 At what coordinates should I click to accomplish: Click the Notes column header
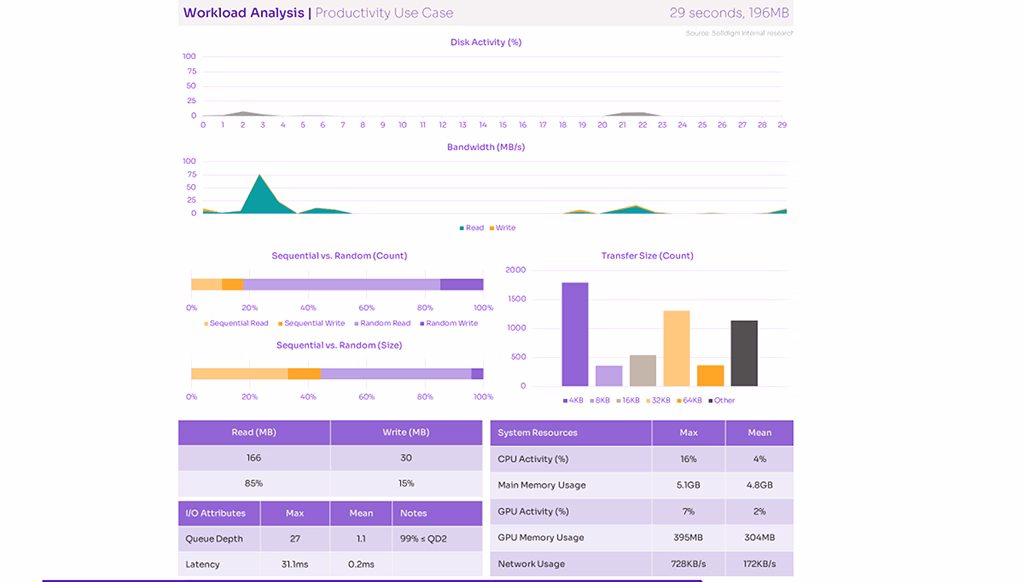point(437,513)
